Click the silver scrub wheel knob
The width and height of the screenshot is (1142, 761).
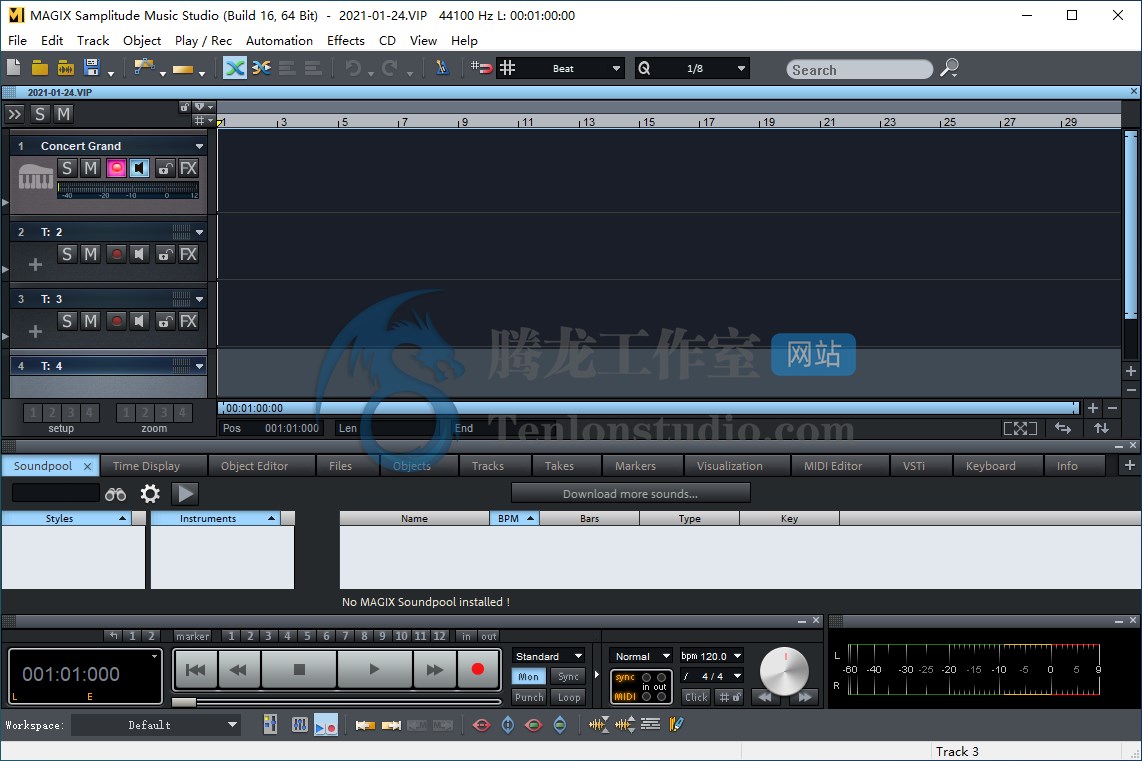(784, 671)
